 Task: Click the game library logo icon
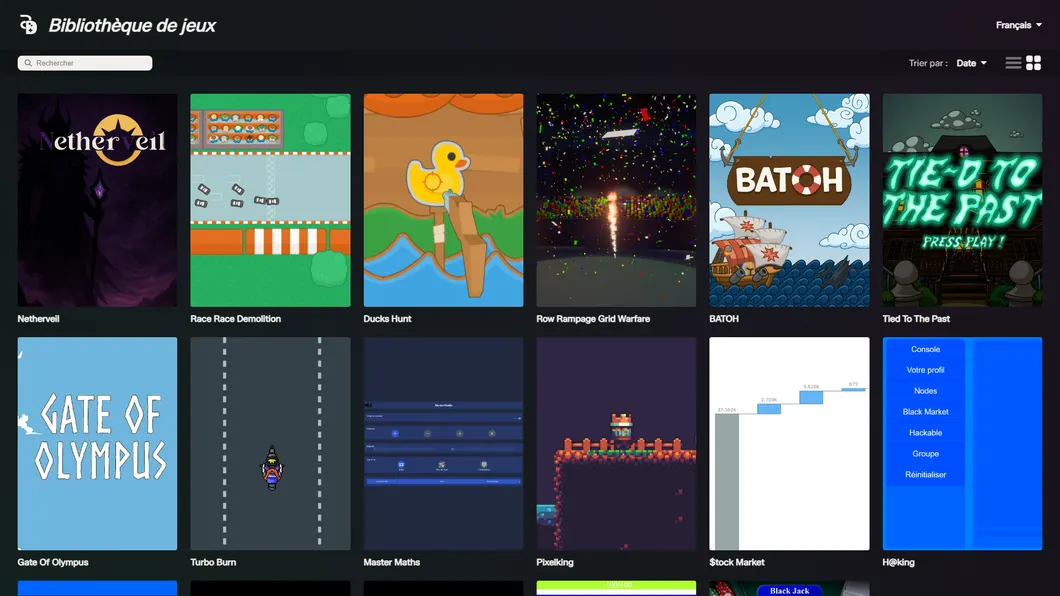(x=28, y=25)
